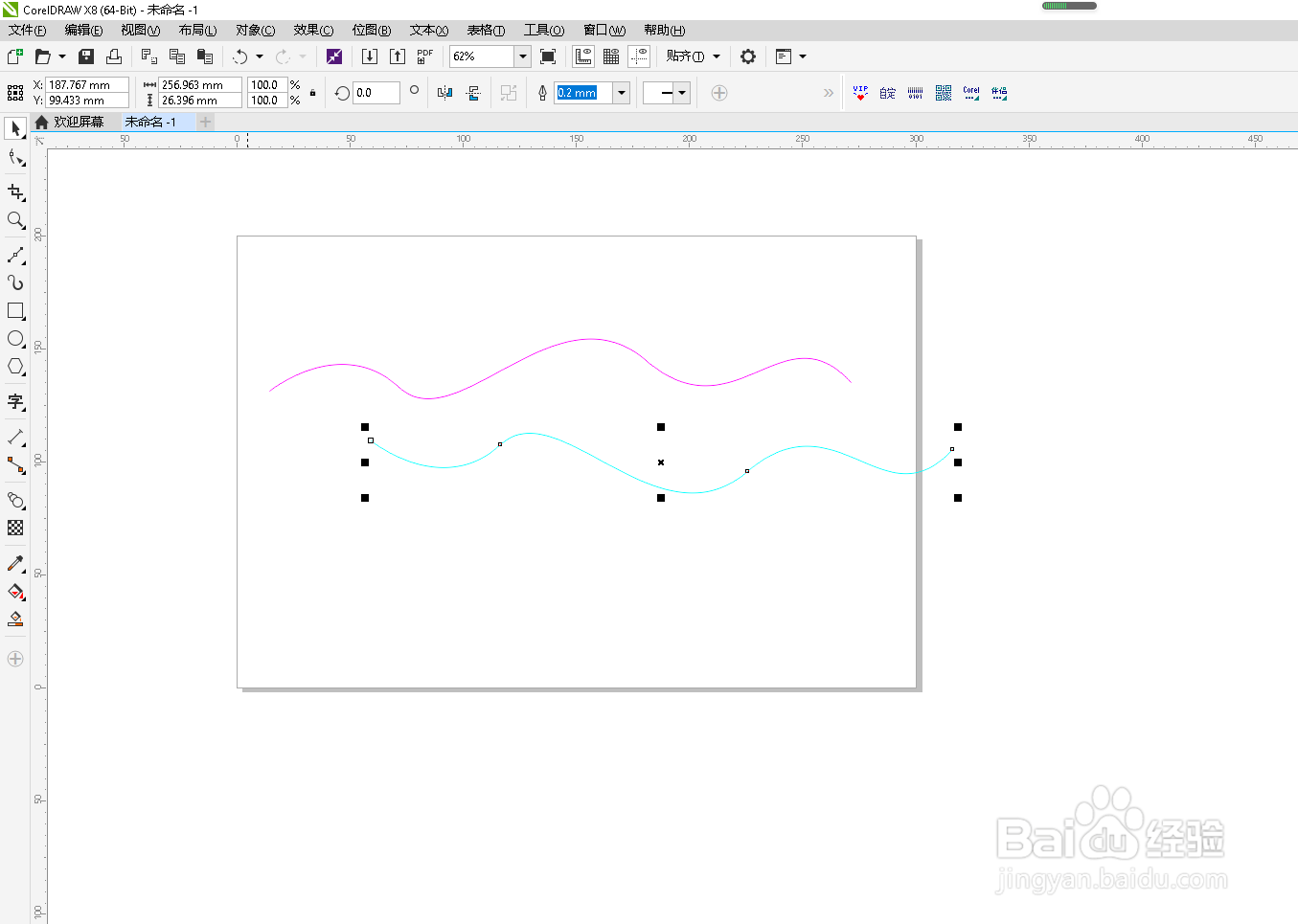Open the 帮助(H) menu

[665, 31]
